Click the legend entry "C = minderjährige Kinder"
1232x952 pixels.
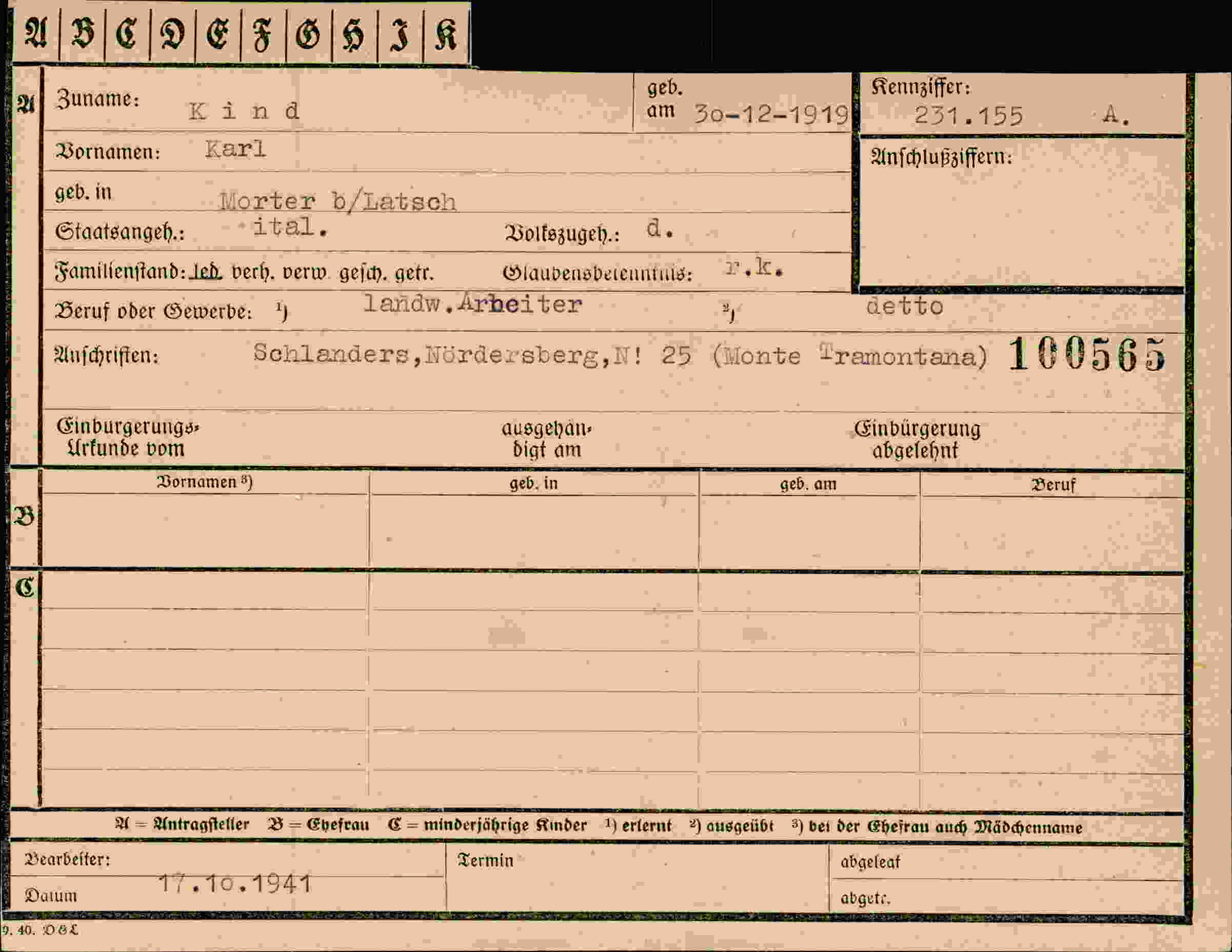click(487, 825)
